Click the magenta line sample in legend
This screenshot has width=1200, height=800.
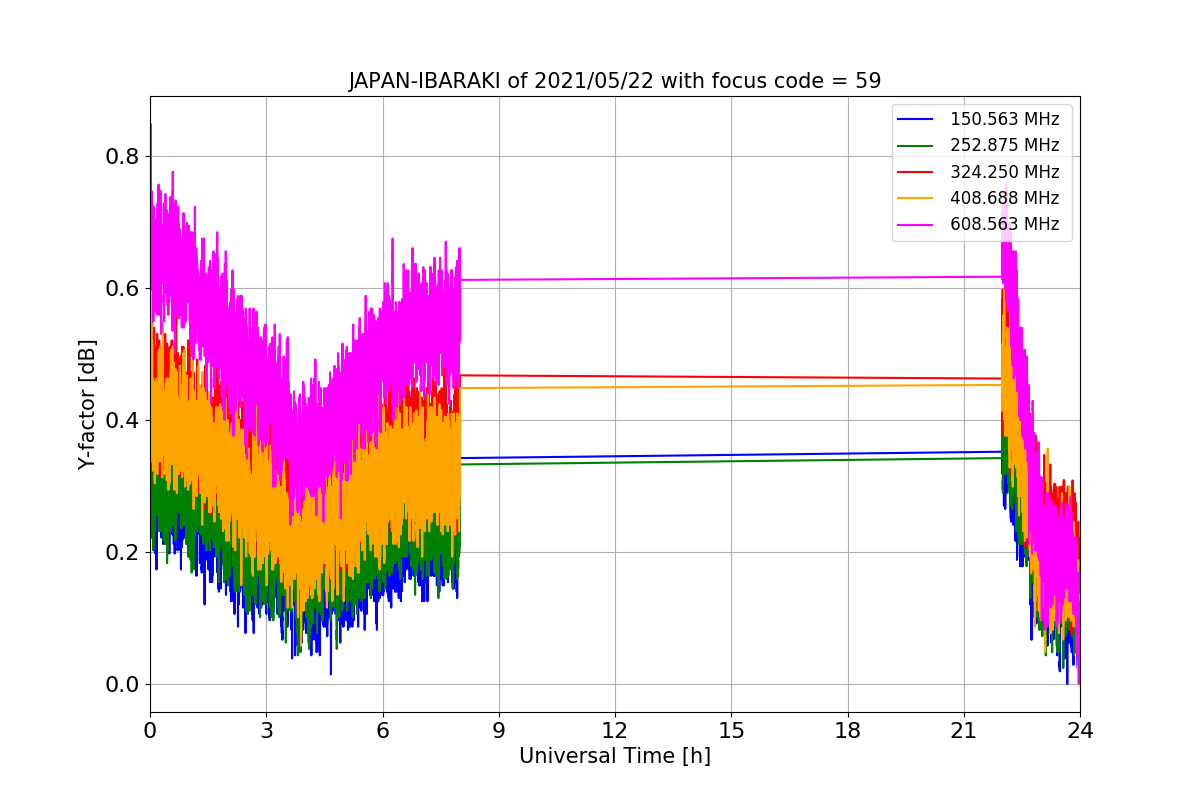click(917, 224)
